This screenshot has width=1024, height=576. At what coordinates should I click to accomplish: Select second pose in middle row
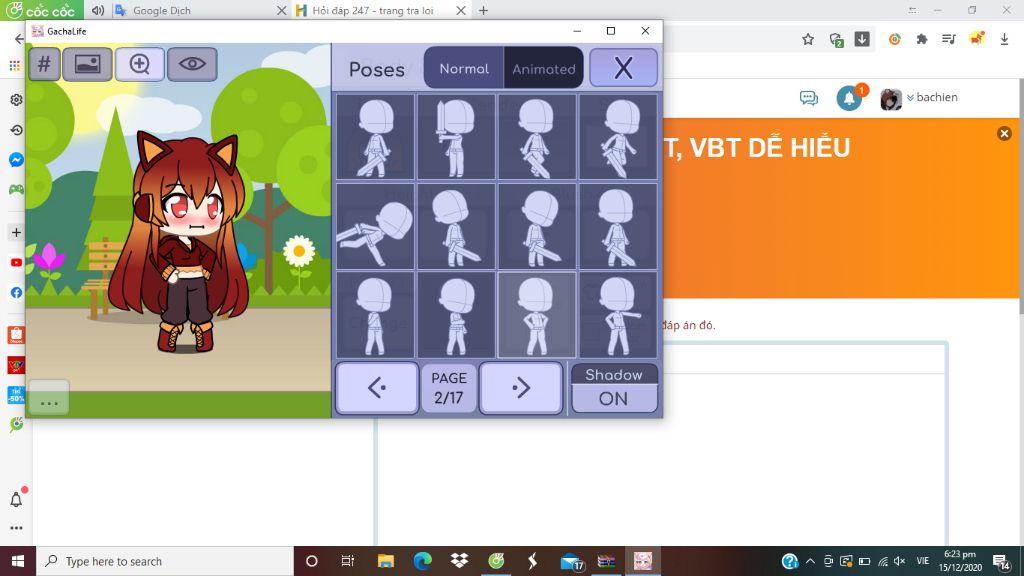coord(456,226)
